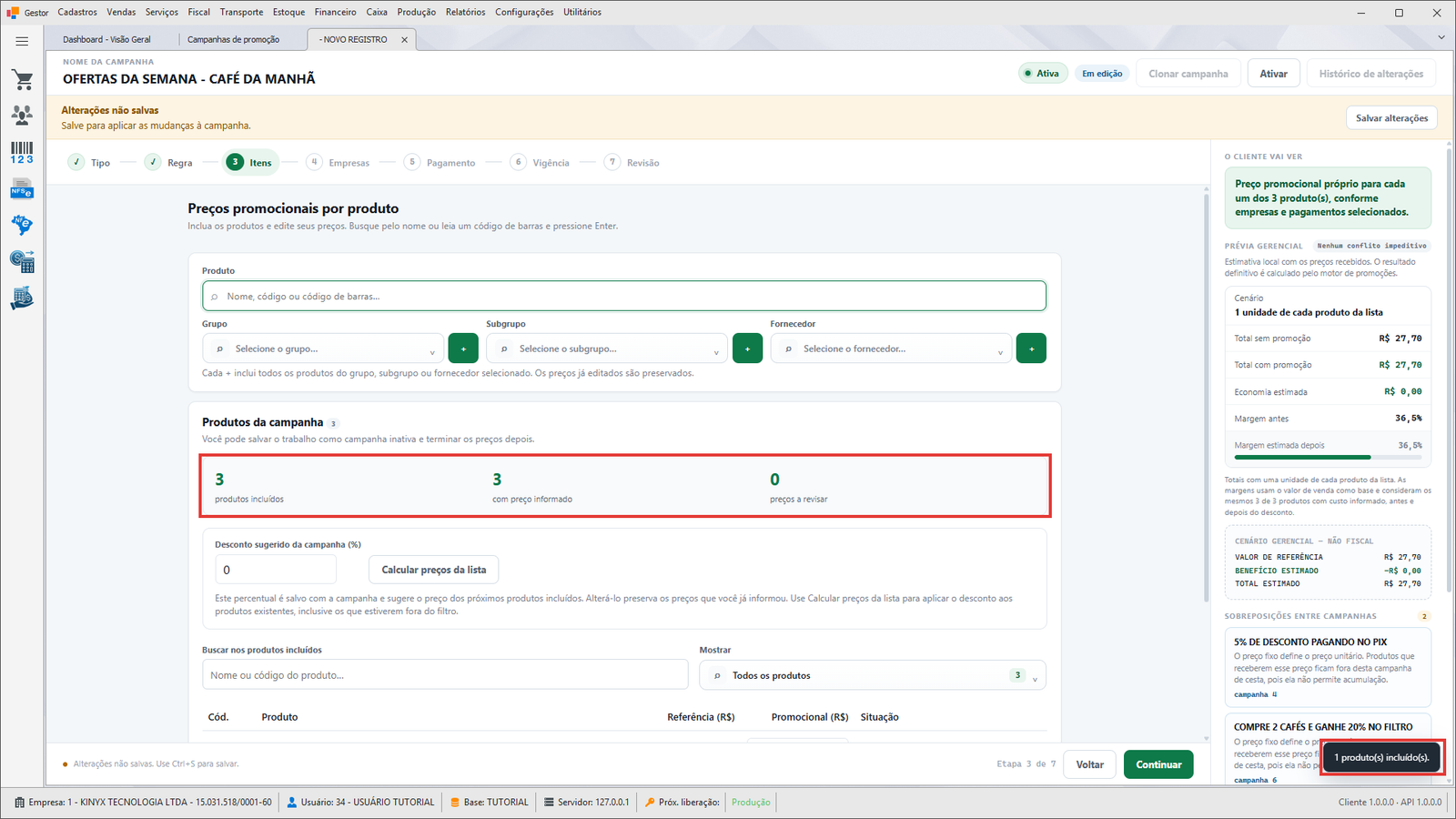This screenshot has width=1456, height=819.
Task: Switch to Campanhas de promoção tab
Action: 234,40
